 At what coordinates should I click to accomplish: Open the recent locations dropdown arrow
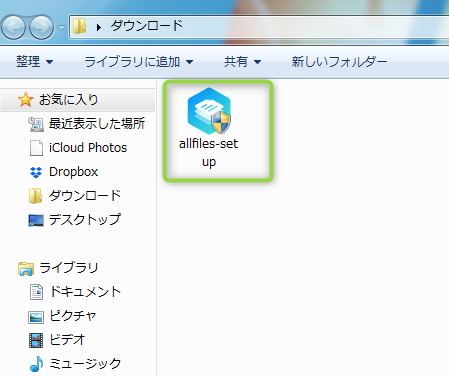pos(61,28)
